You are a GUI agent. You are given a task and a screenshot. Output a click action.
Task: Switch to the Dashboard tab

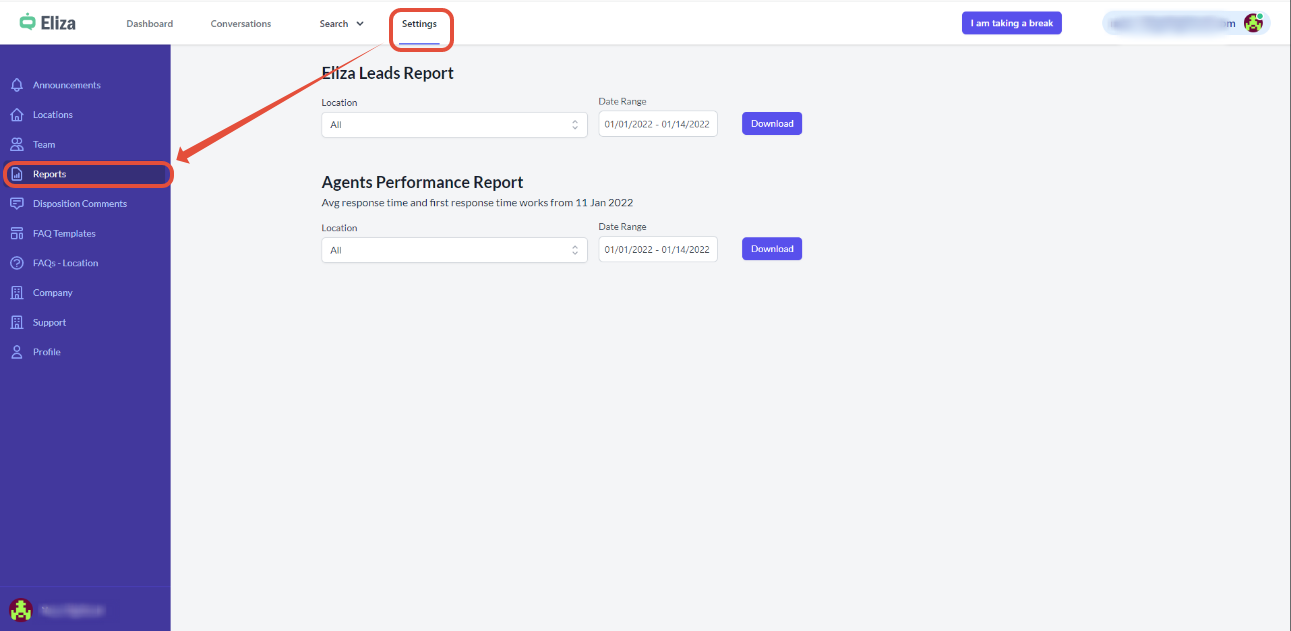(x=149, y=24)
